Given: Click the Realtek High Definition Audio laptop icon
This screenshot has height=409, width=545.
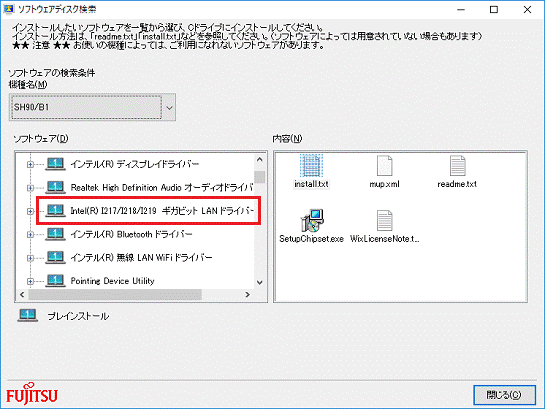Looking at the screenshot, I should click(x=56, y=187).
